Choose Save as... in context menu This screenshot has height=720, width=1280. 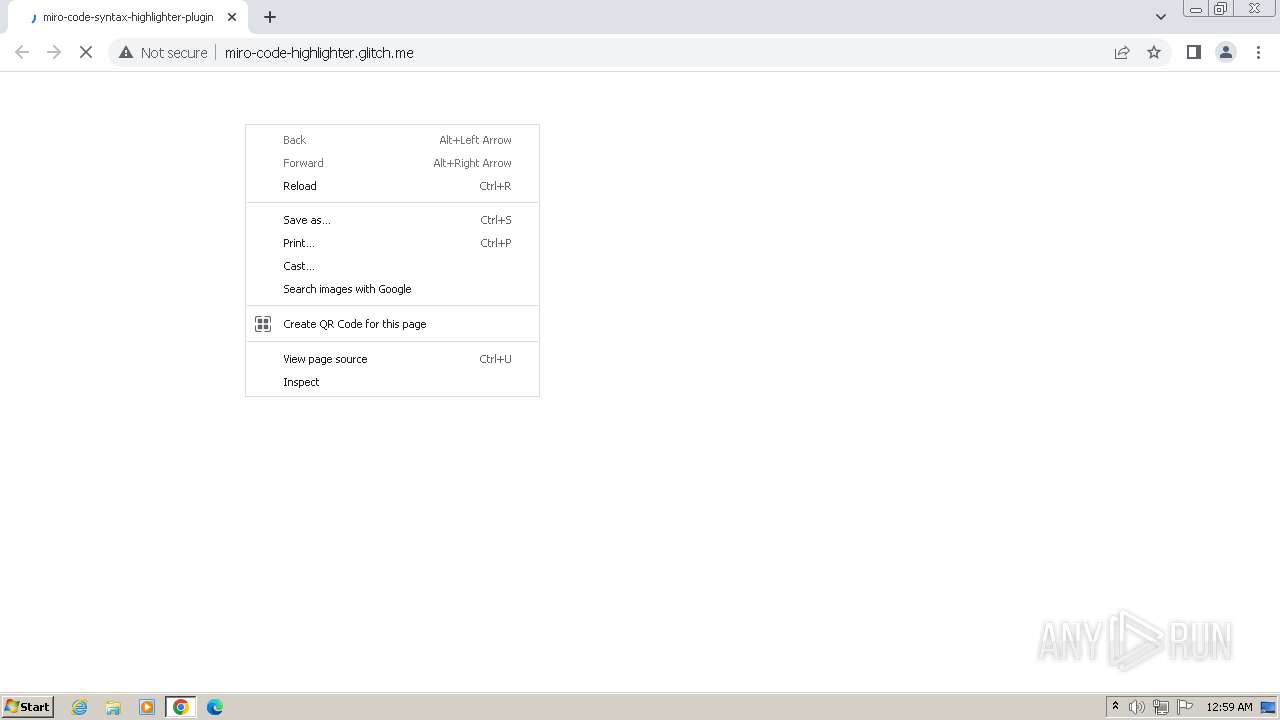point(392,220)
